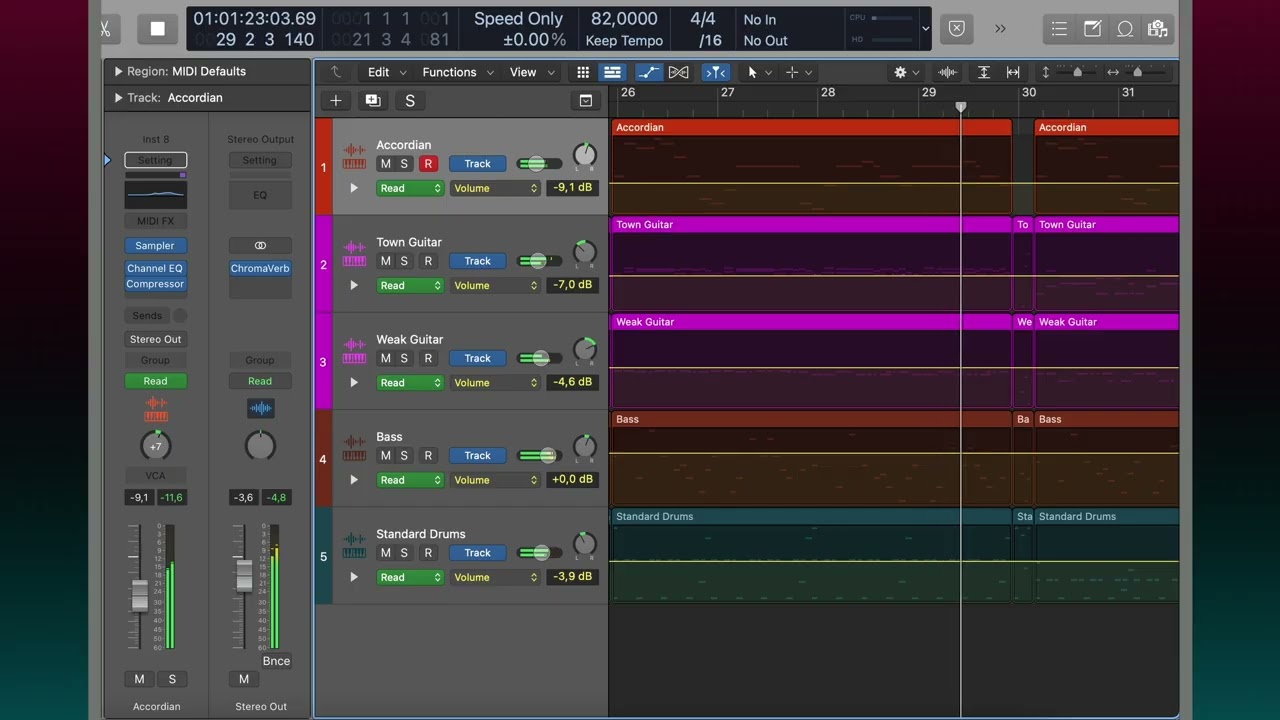The image size is (1280, 720).
Task: Open the ChromaVerb plug-in
Action: pyautogui.click(x=260, y=268)
